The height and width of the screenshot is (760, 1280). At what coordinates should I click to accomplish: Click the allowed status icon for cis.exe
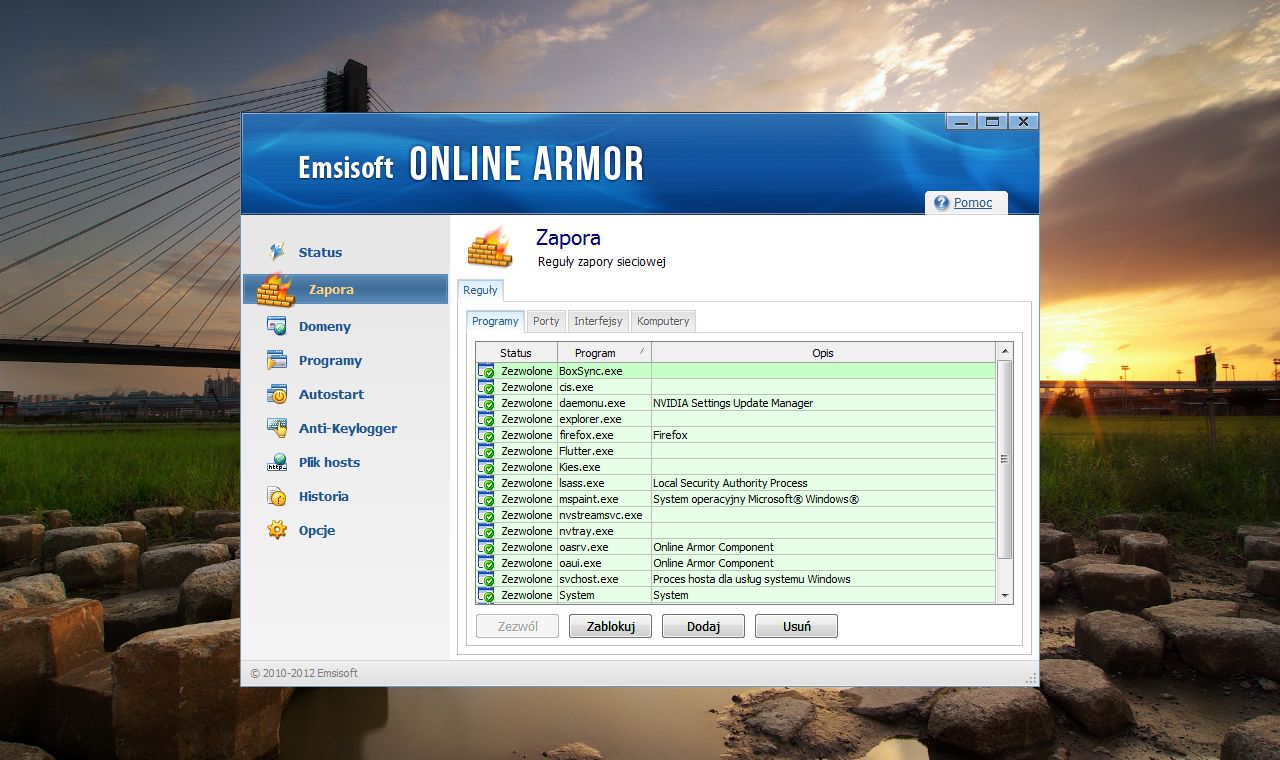tap(487, 387)
